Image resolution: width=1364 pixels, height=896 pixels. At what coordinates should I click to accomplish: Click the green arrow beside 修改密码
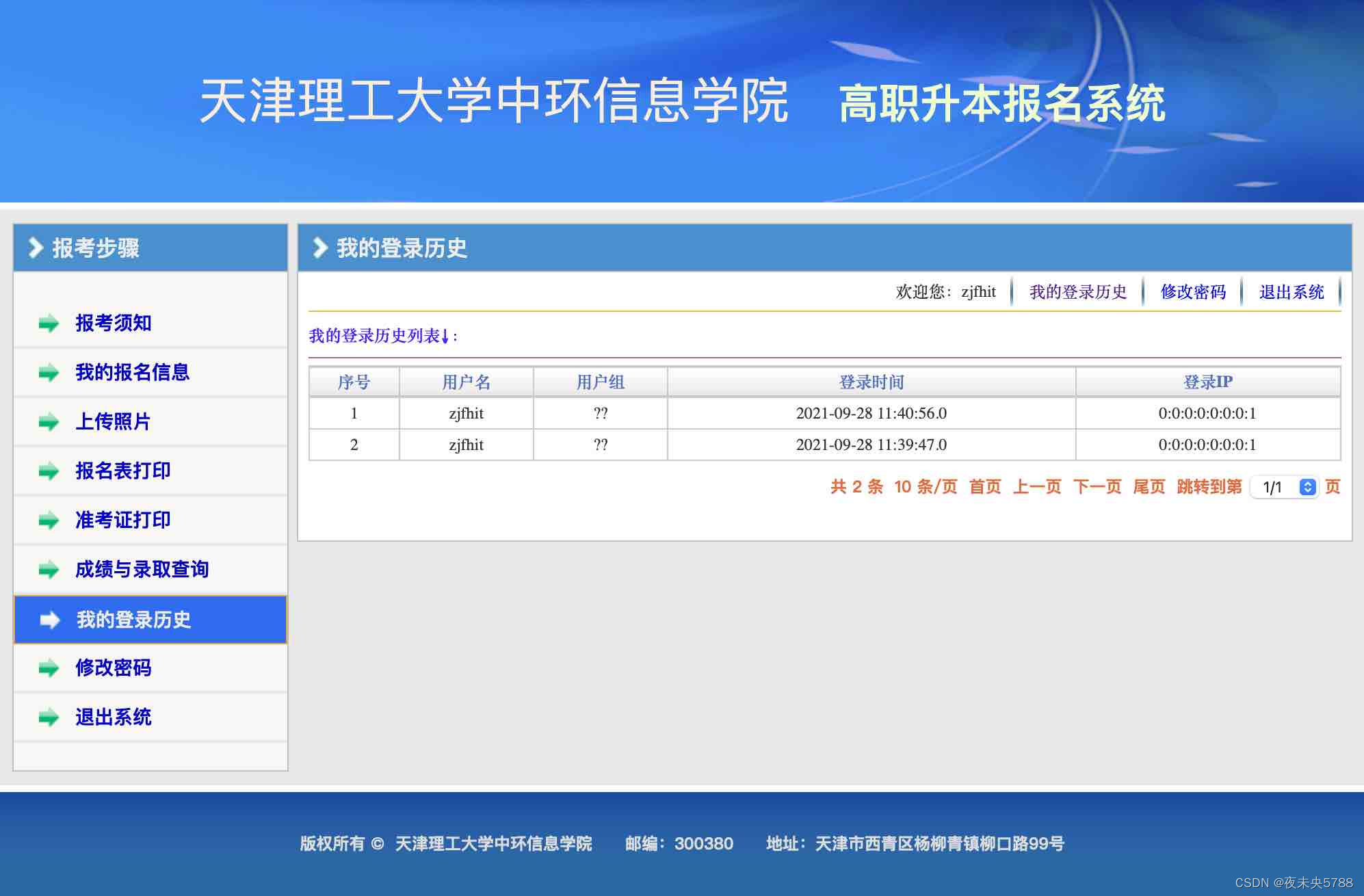[49, 668]
